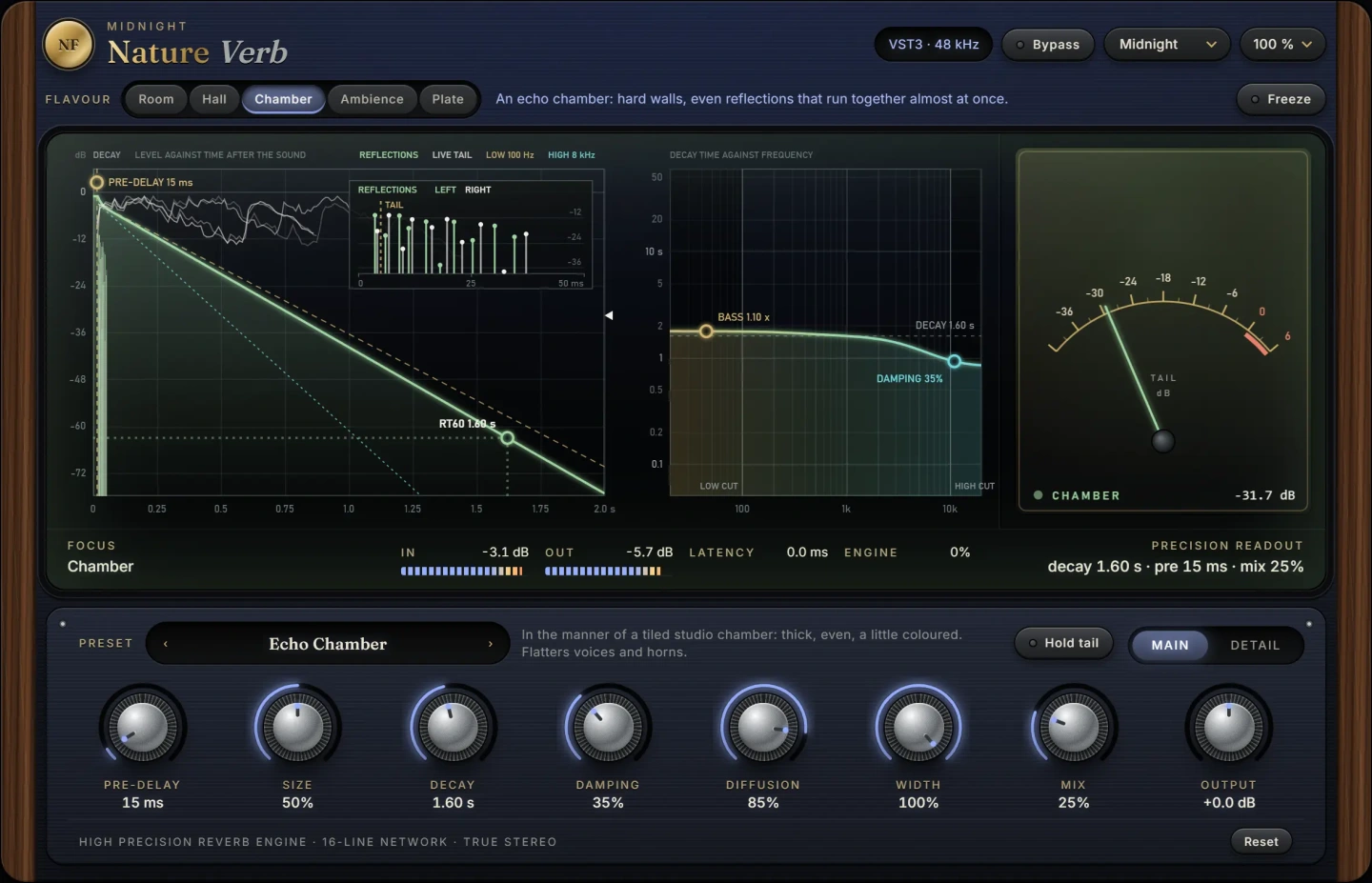Select the Ambience flavour

(x=373, y=99)
